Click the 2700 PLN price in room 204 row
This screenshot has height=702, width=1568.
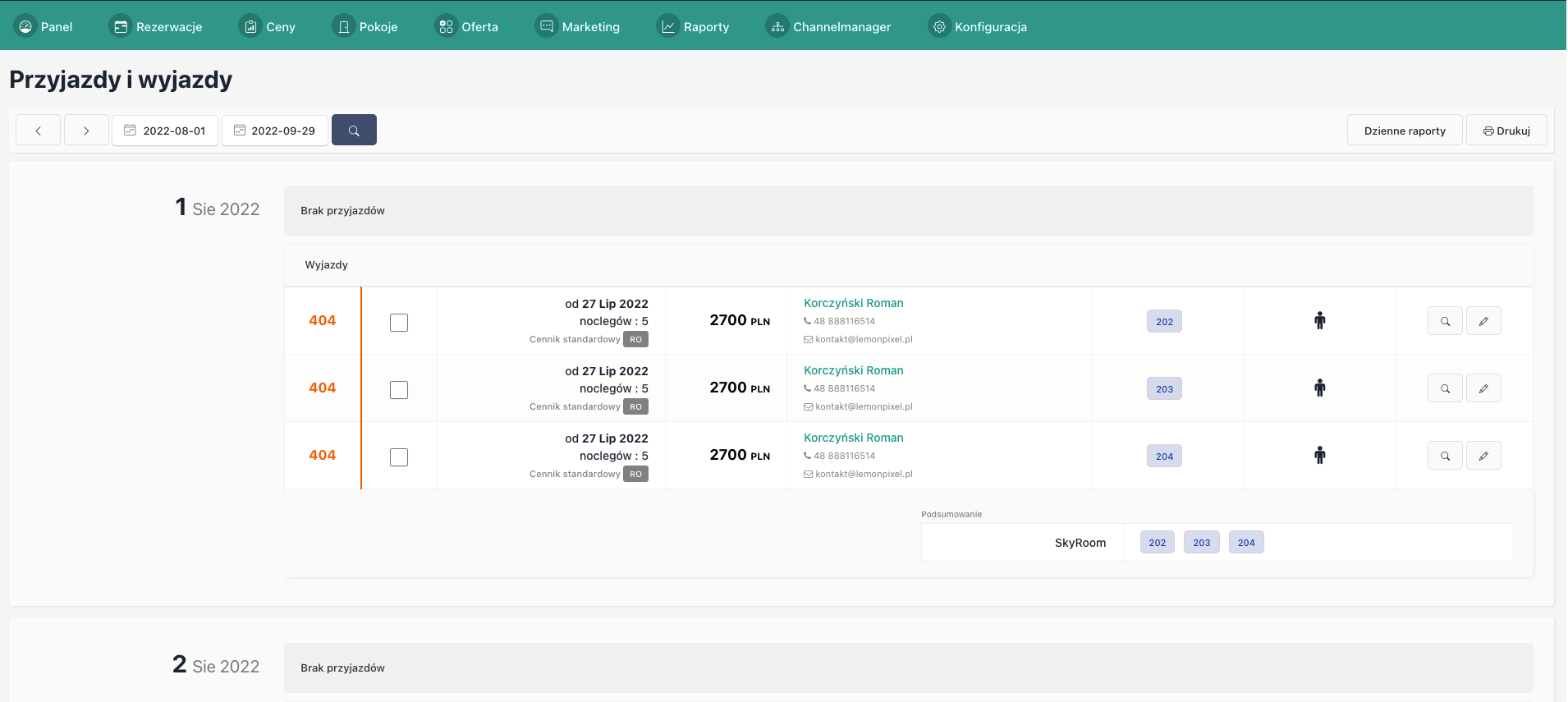740,455
